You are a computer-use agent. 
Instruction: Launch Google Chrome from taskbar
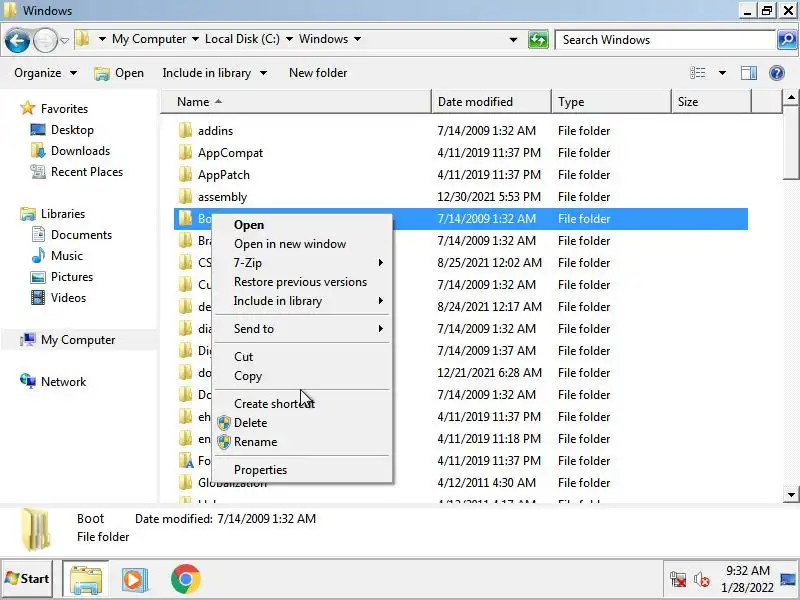tap(185, 579)
